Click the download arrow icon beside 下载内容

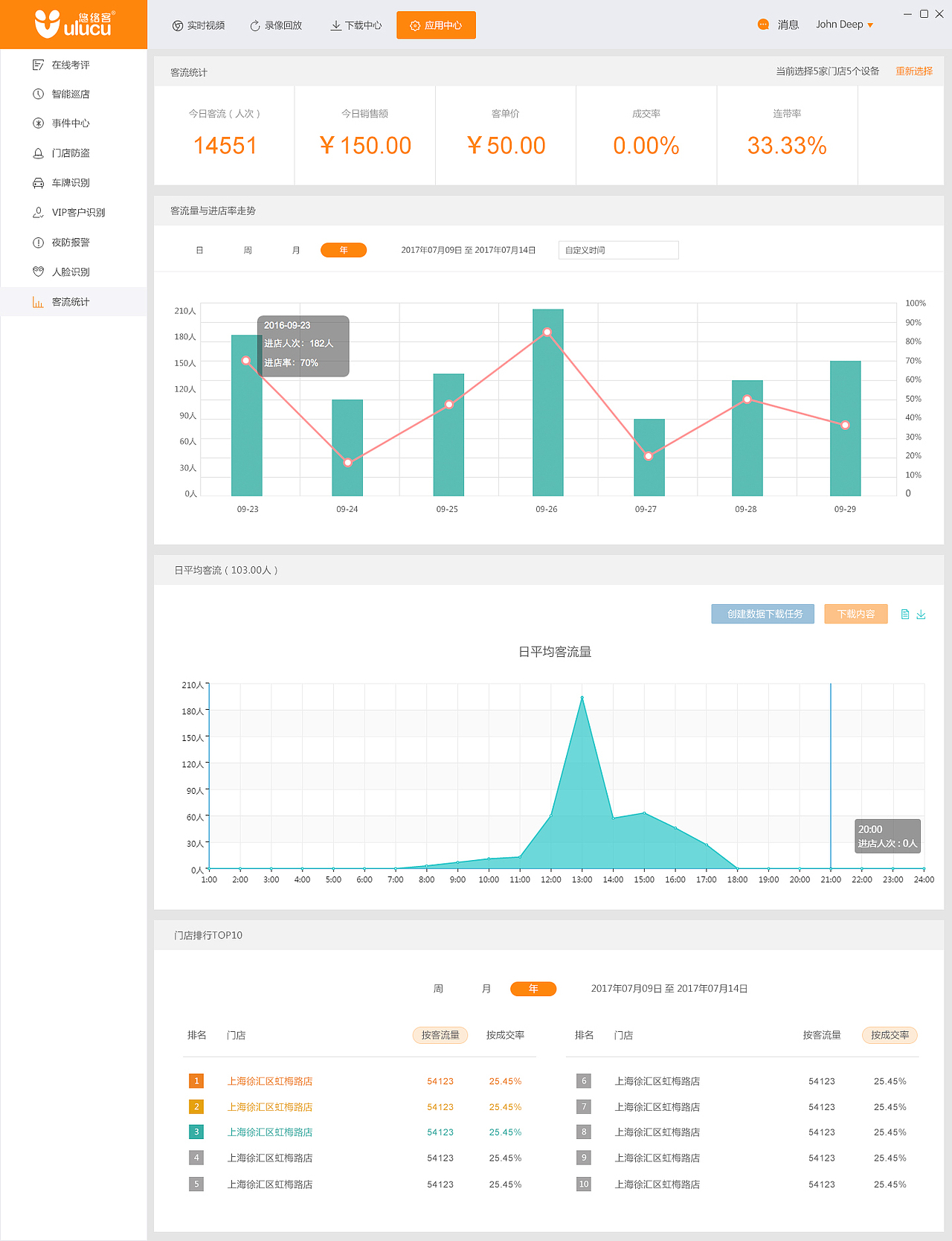tap(921, 615)
